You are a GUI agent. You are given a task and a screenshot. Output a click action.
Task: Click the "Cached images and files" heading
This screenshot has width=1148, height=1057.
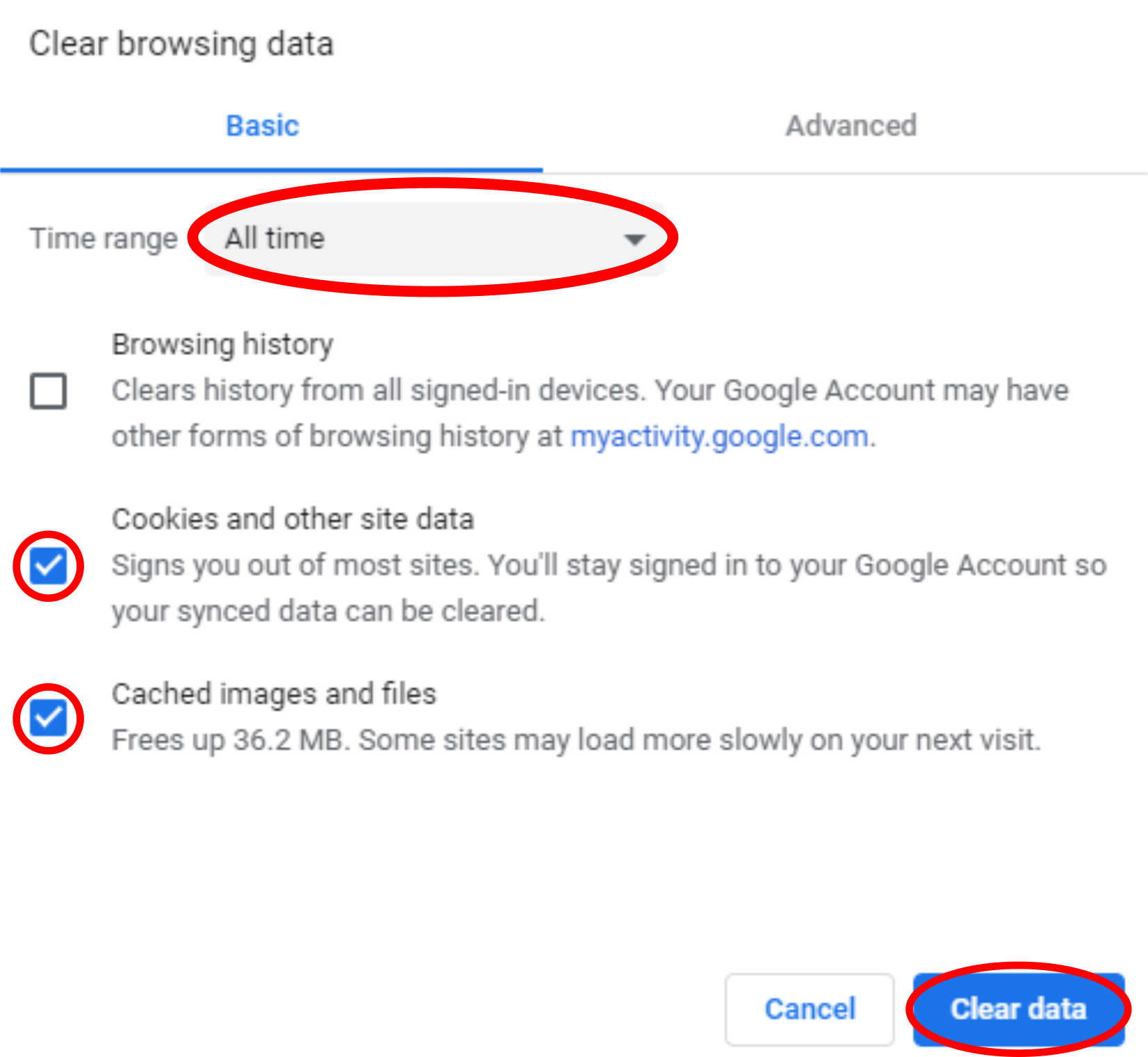(274, 694)
